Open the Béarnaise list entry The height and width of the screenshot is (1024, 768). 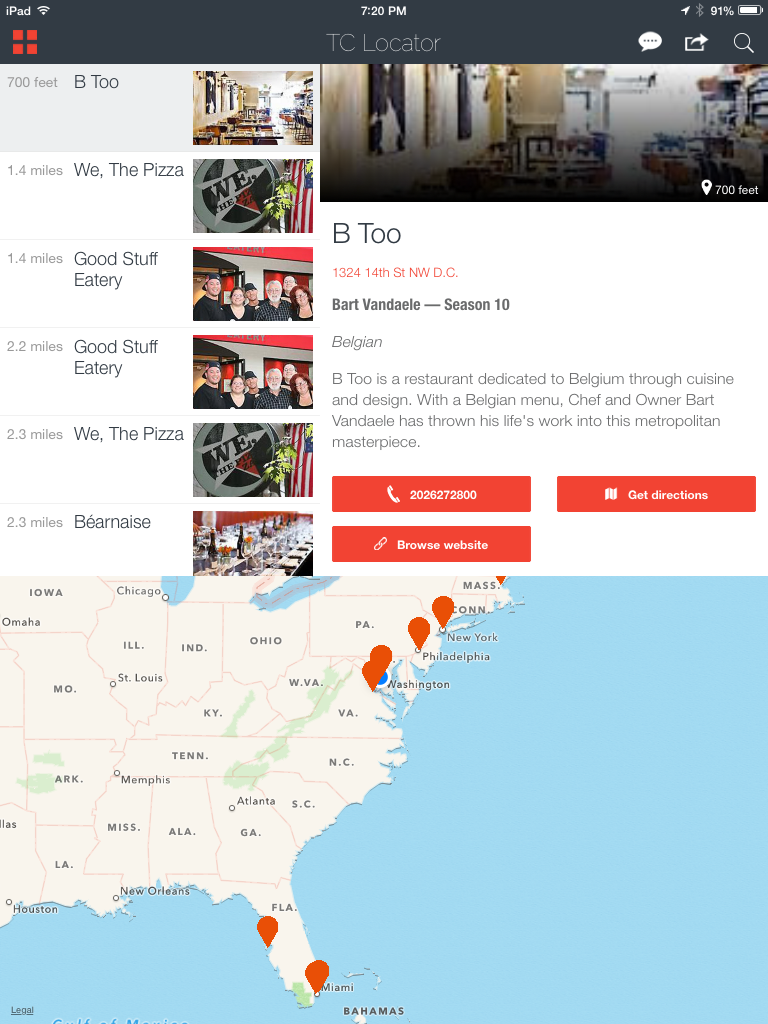click(x=160, y=540)
